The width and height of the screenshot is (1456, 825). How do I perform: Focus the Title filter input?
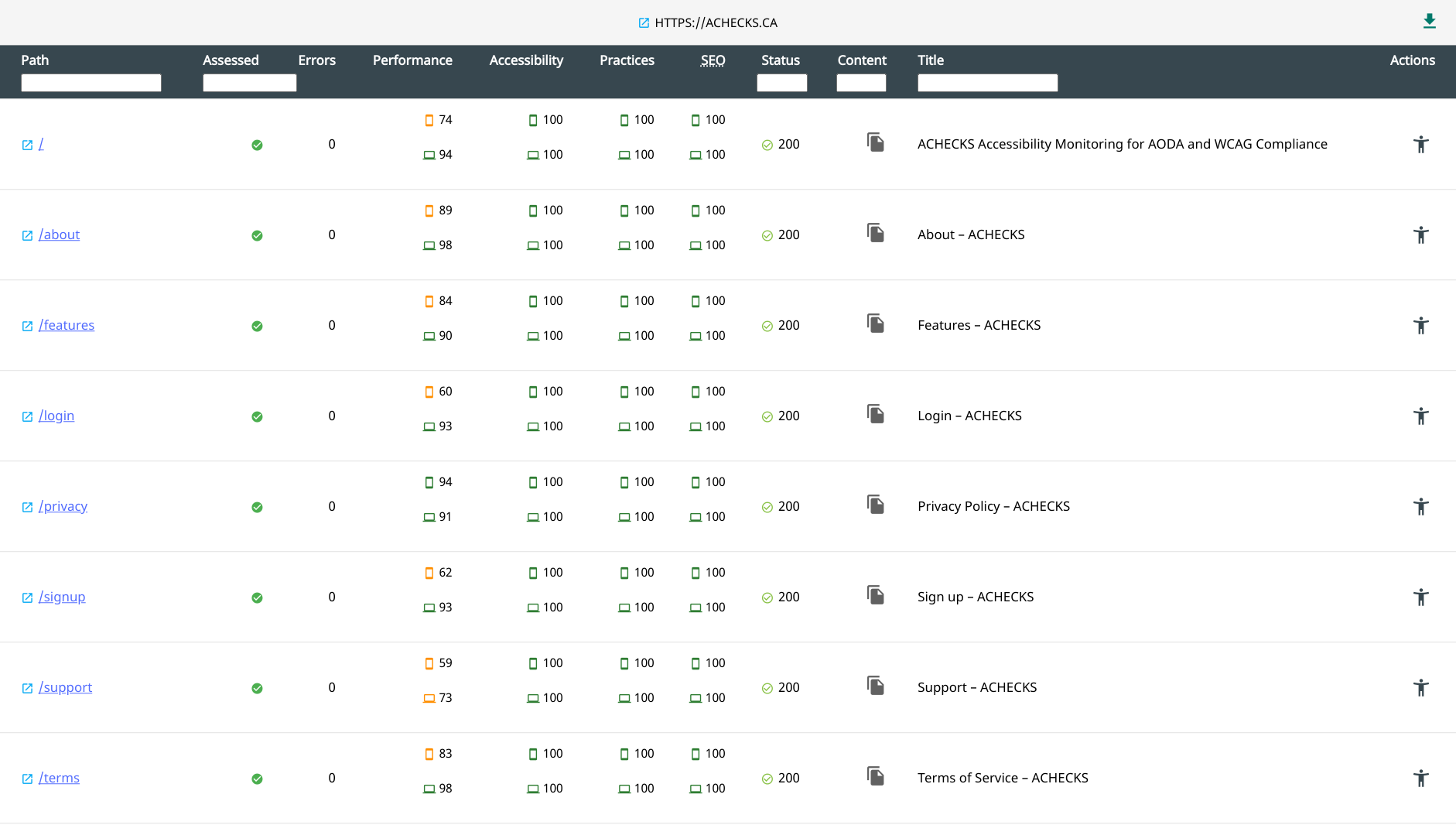click(988, 83)
